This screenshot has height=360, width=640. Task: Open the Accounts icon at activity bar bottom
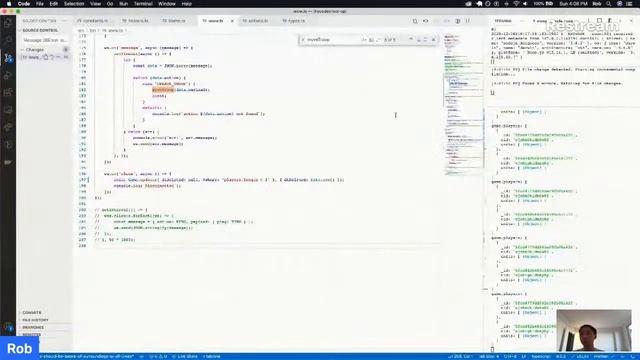pos(8,327)
